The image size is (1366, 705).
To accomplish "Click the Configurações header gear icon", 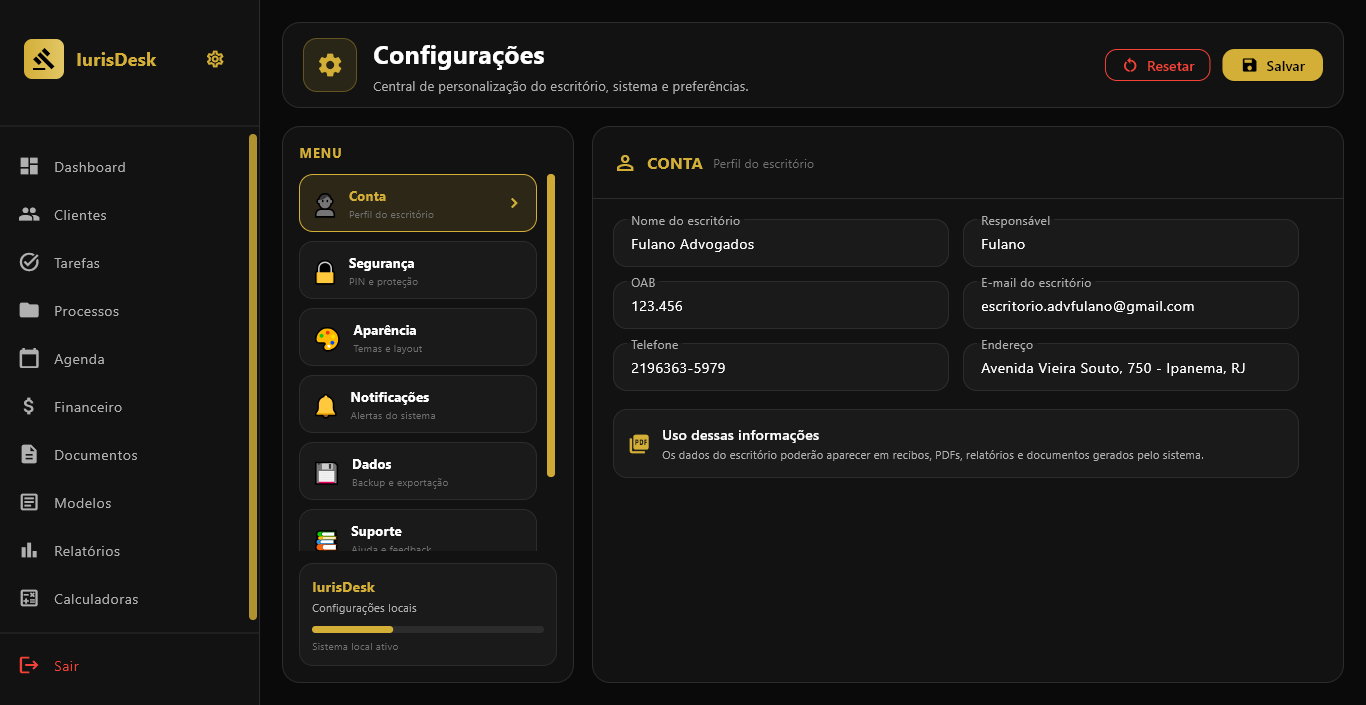I will [330, 65].
